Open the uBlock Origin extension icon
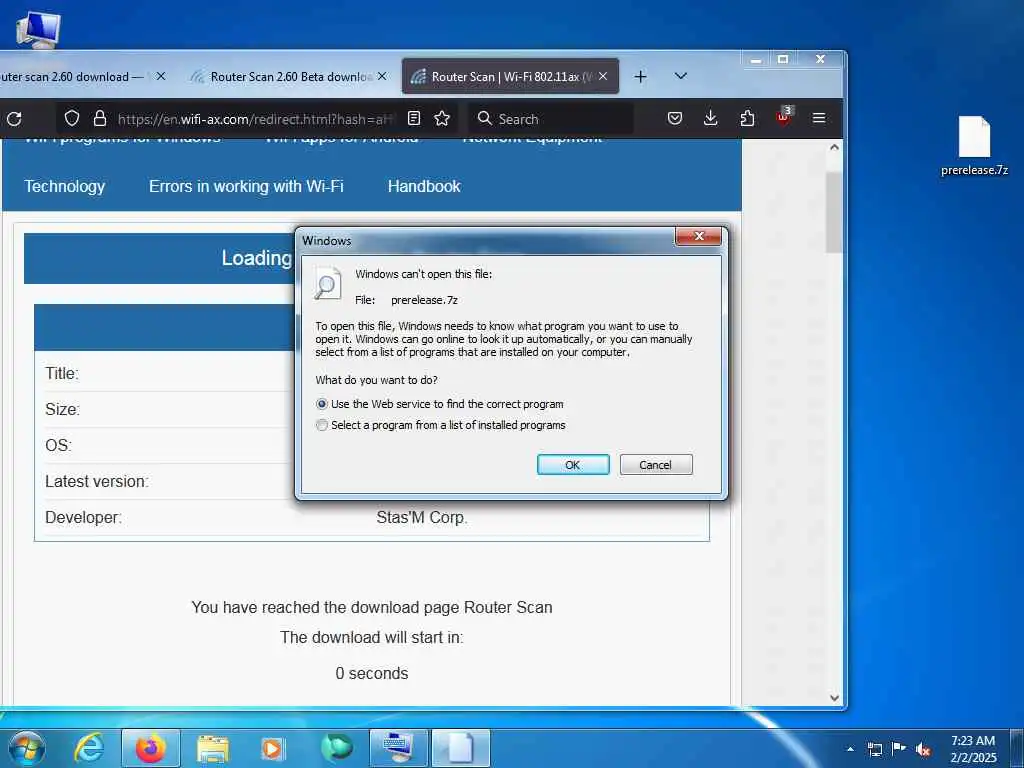The image size is (1024, 768). 784,117
